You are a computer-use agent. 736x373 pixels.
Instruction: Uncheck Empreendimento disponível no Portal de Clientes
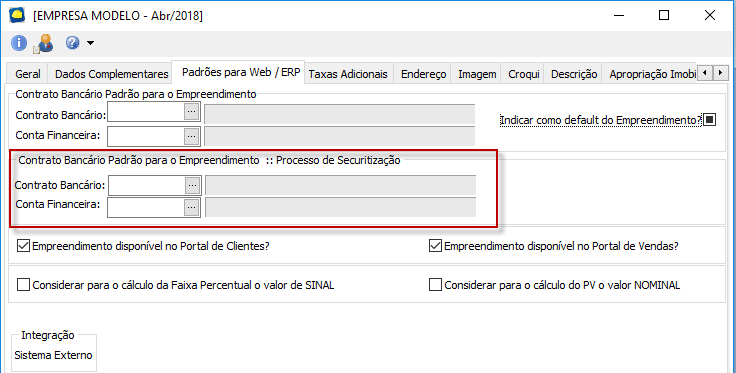coord(23,245)
